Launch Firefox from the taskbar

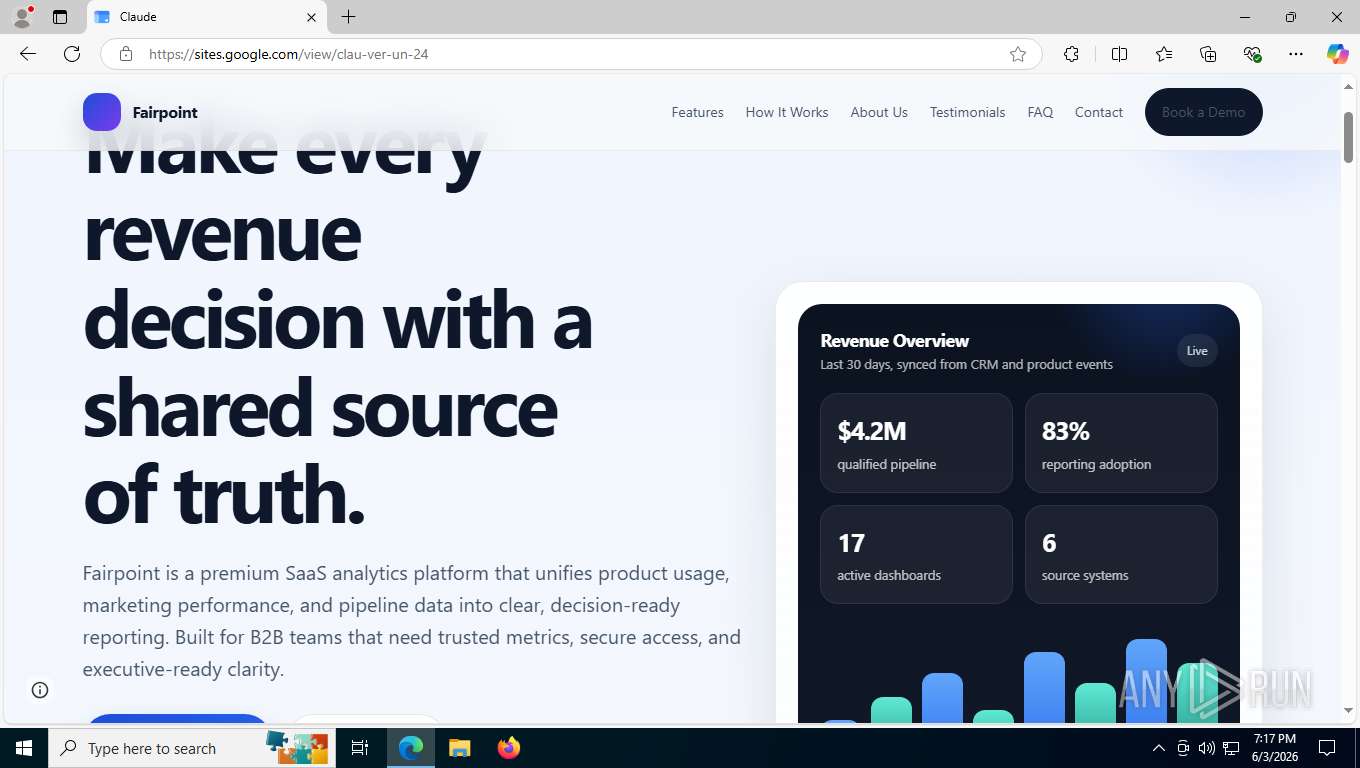point(509,748)
